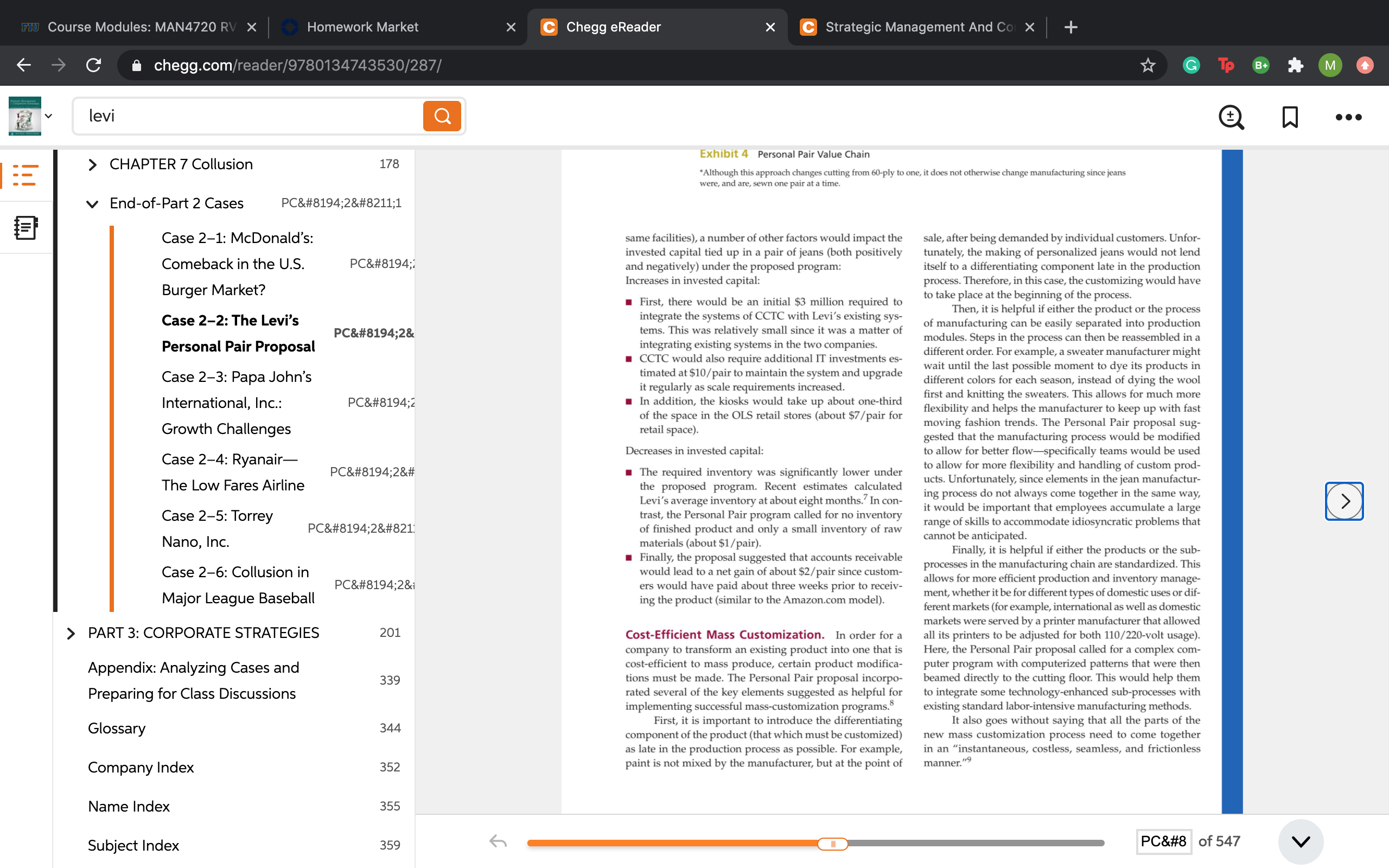
Task: Open Case 2–3: Papa John's International
Action: click(237, 403)
